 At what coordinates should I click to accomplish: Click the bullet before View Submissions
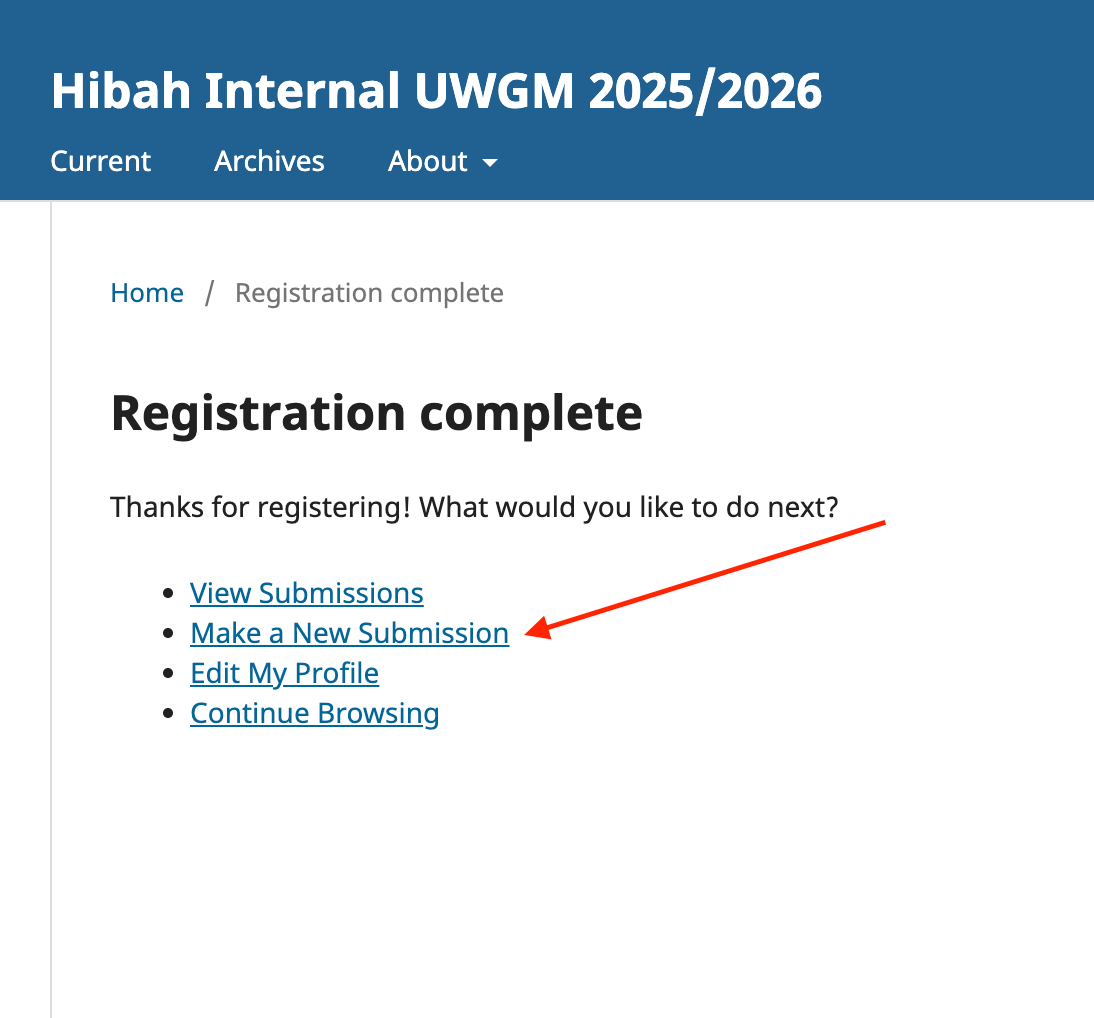[x=168, y=594]
